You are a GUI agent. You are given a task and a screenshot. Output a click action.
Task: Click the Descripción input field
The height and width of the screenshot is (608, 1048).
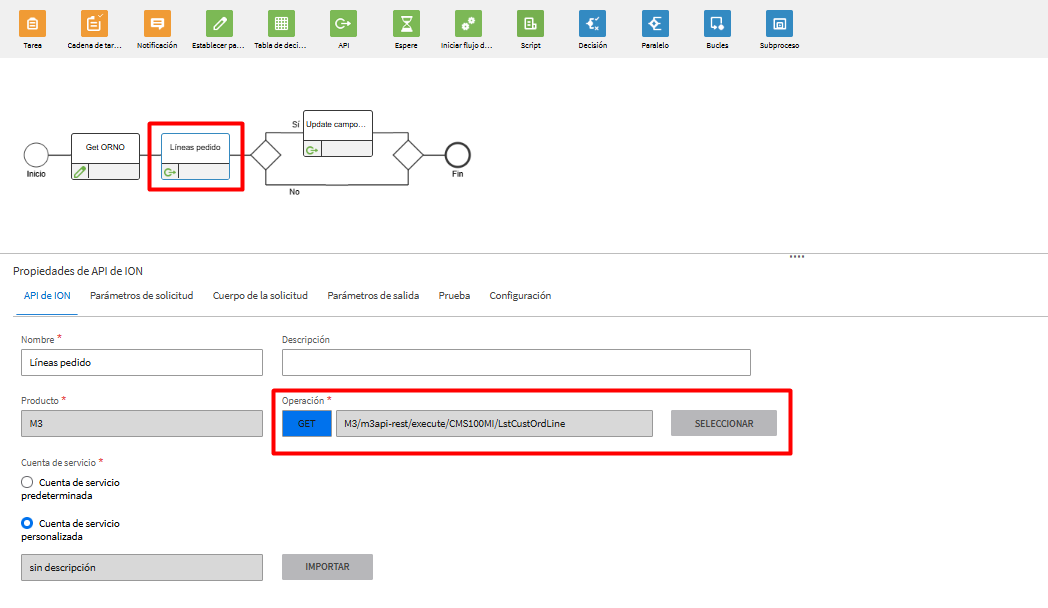[516, 362]
